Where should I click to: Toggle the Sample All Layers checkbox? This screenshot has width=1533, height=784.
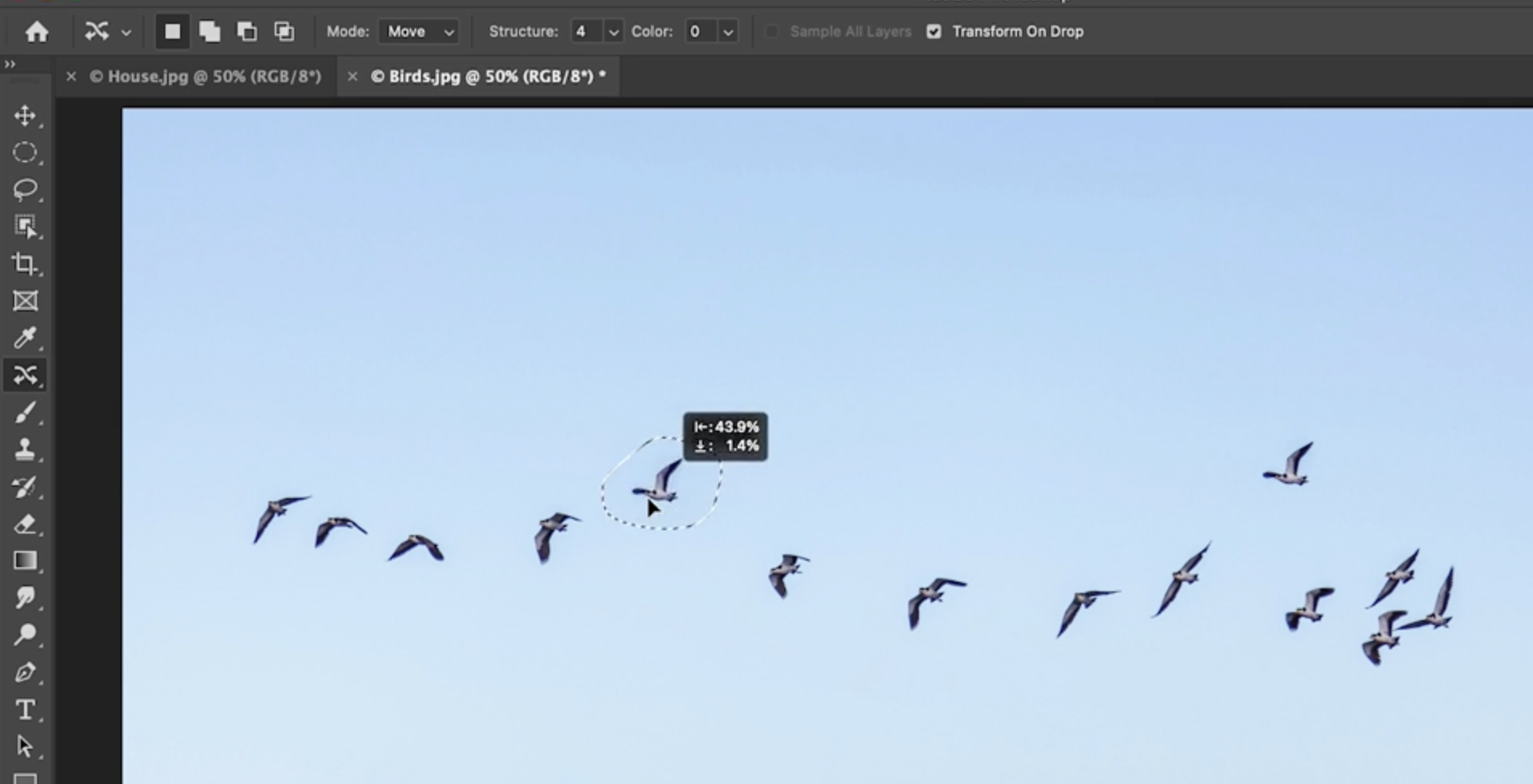click(771, 31)
